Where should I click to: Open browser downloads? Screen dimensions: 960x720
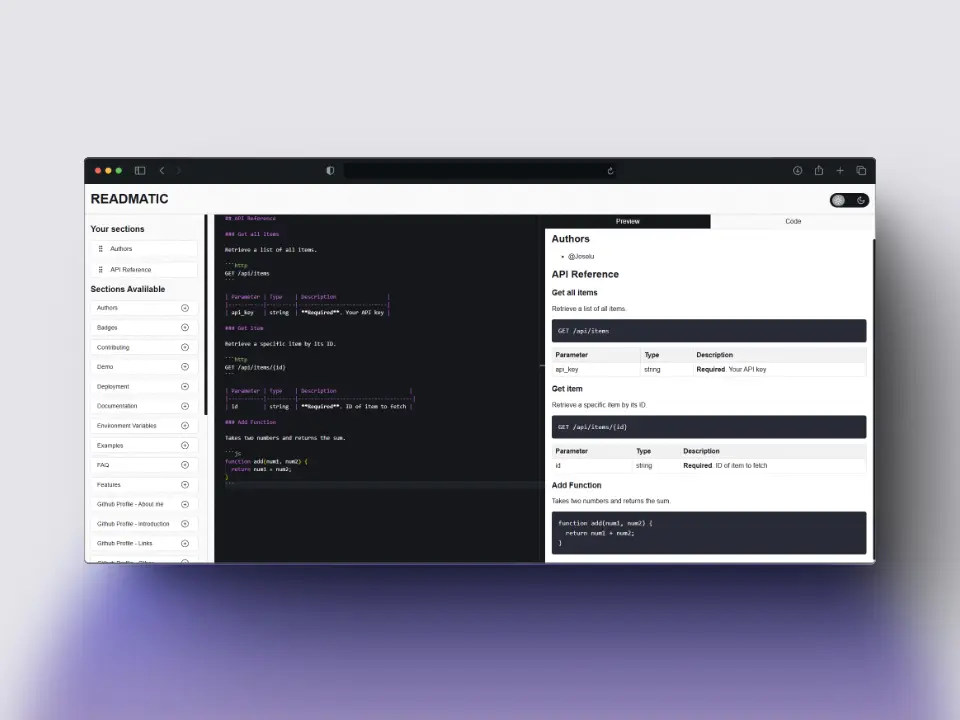click(x=797, y=171)
